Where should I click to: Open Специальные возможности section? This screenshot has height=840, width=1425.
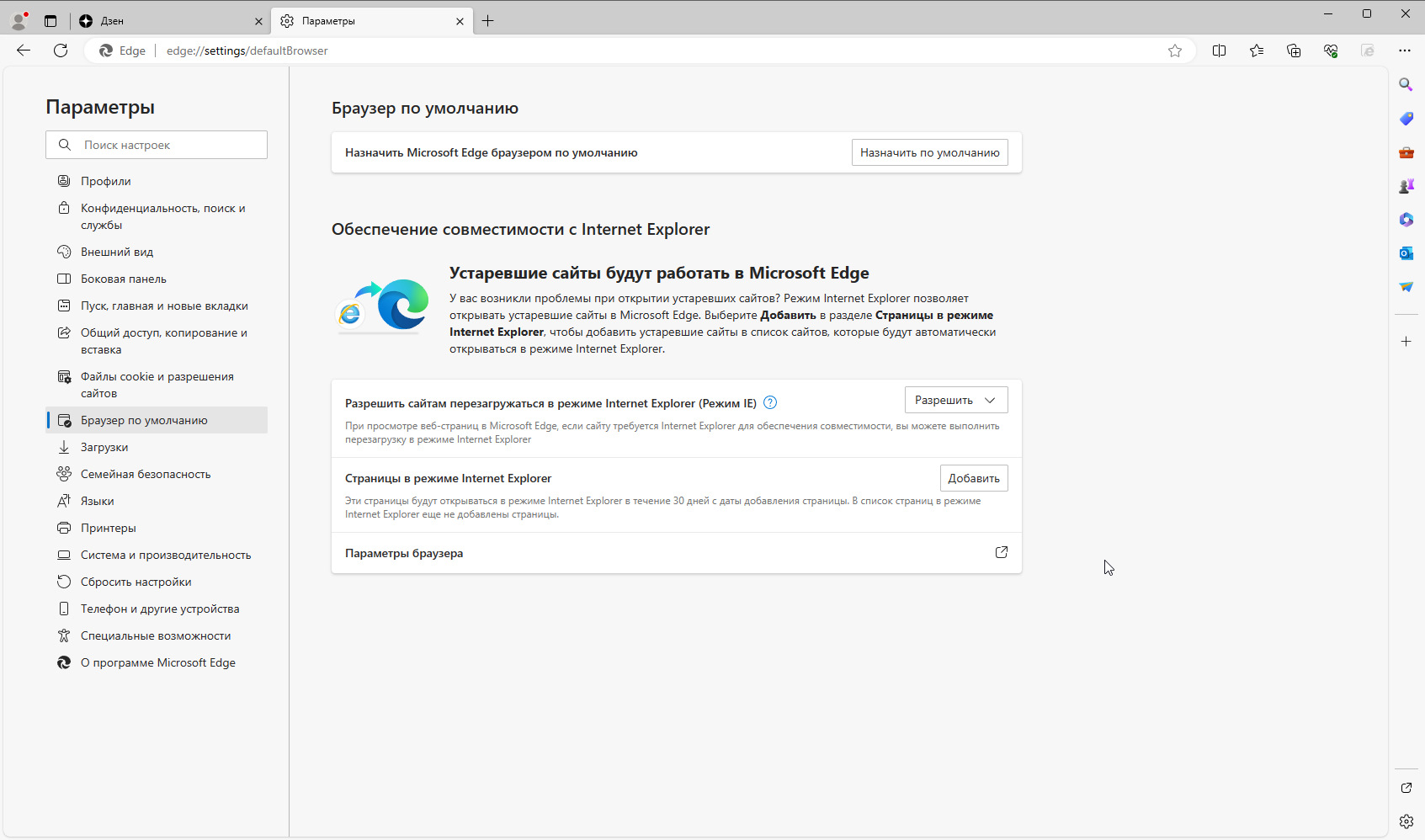click(x=157, y=635)
